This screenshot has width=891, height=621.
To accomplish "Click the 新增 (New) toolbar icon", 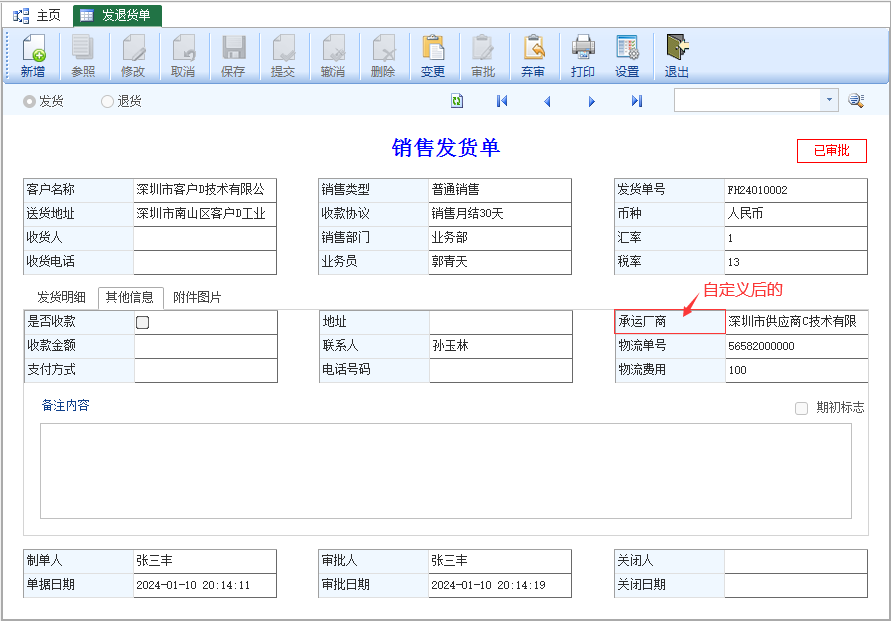I will pos(34,48).
